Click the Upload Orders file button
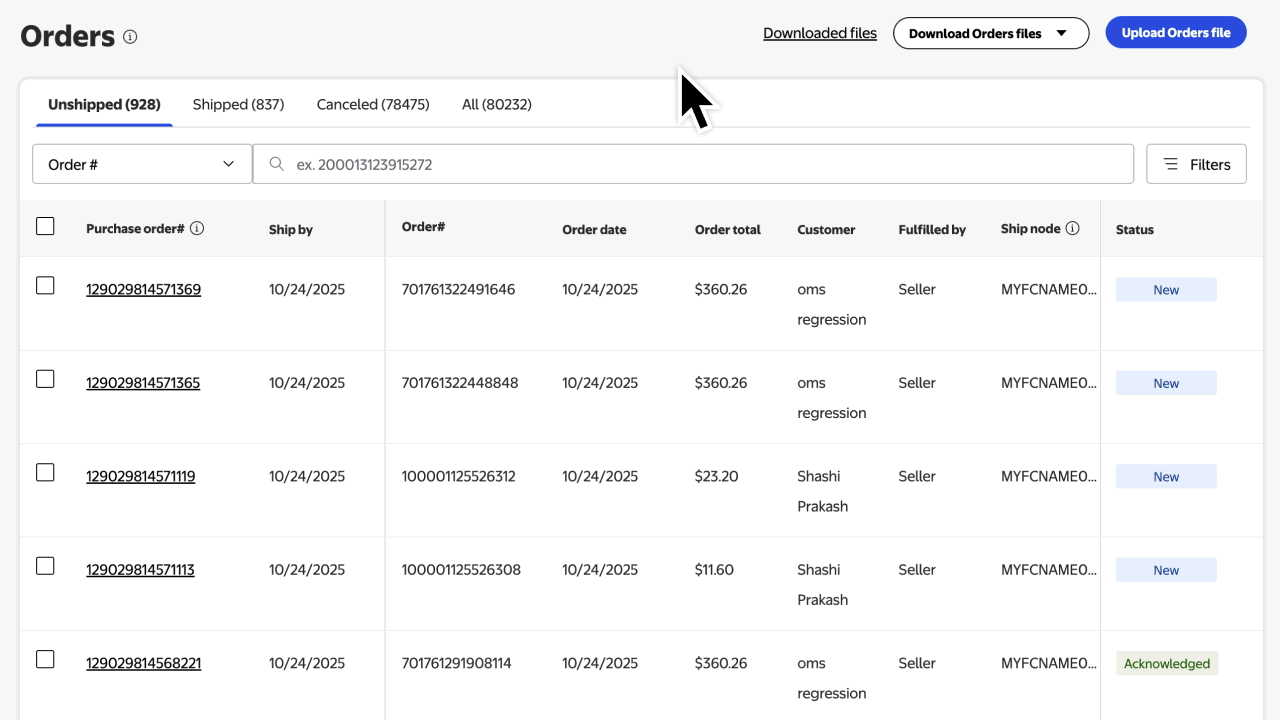Screen dimensions: 1280x720 tap(1175, 32)
